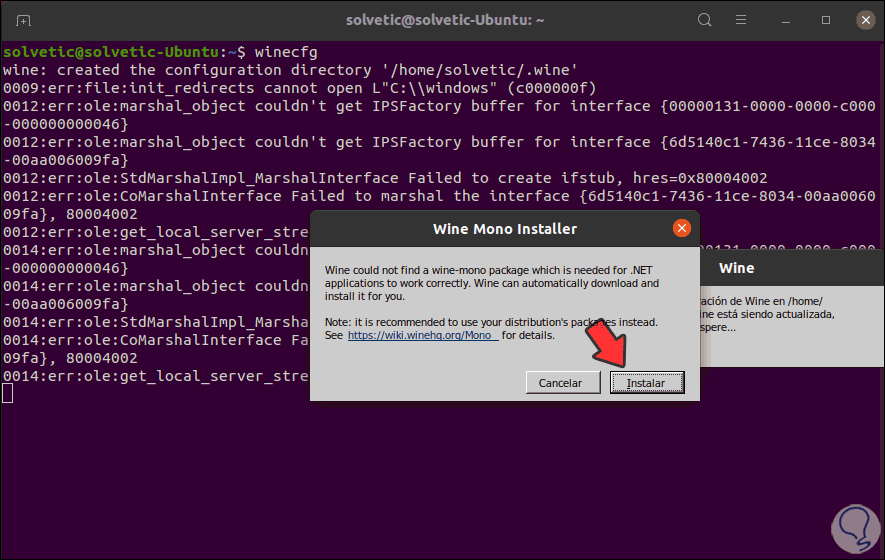This screenshot has height=560, width=885.
Task: Click the Wine Mono Installer title bar
Action: pos(505,229)
